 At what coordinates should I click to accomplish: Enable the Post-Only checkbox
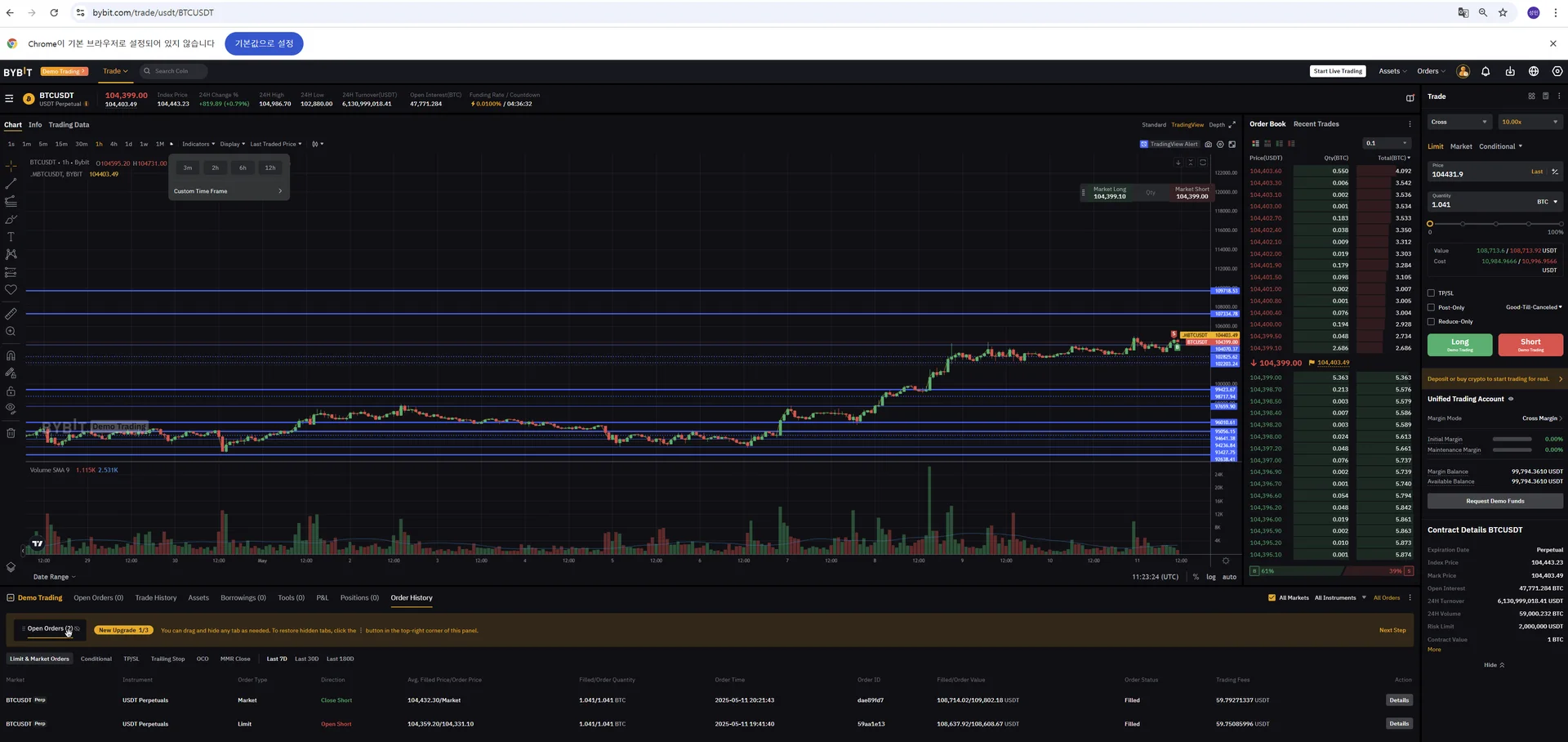tap(1431, 308)
